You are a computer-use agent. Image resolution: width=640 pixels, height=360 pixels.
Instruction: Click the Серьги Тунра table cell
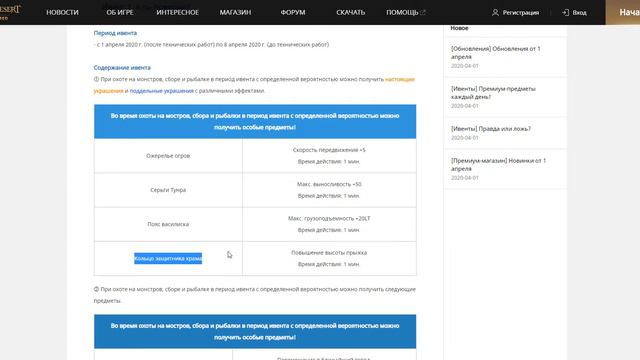tap(168, 190)
